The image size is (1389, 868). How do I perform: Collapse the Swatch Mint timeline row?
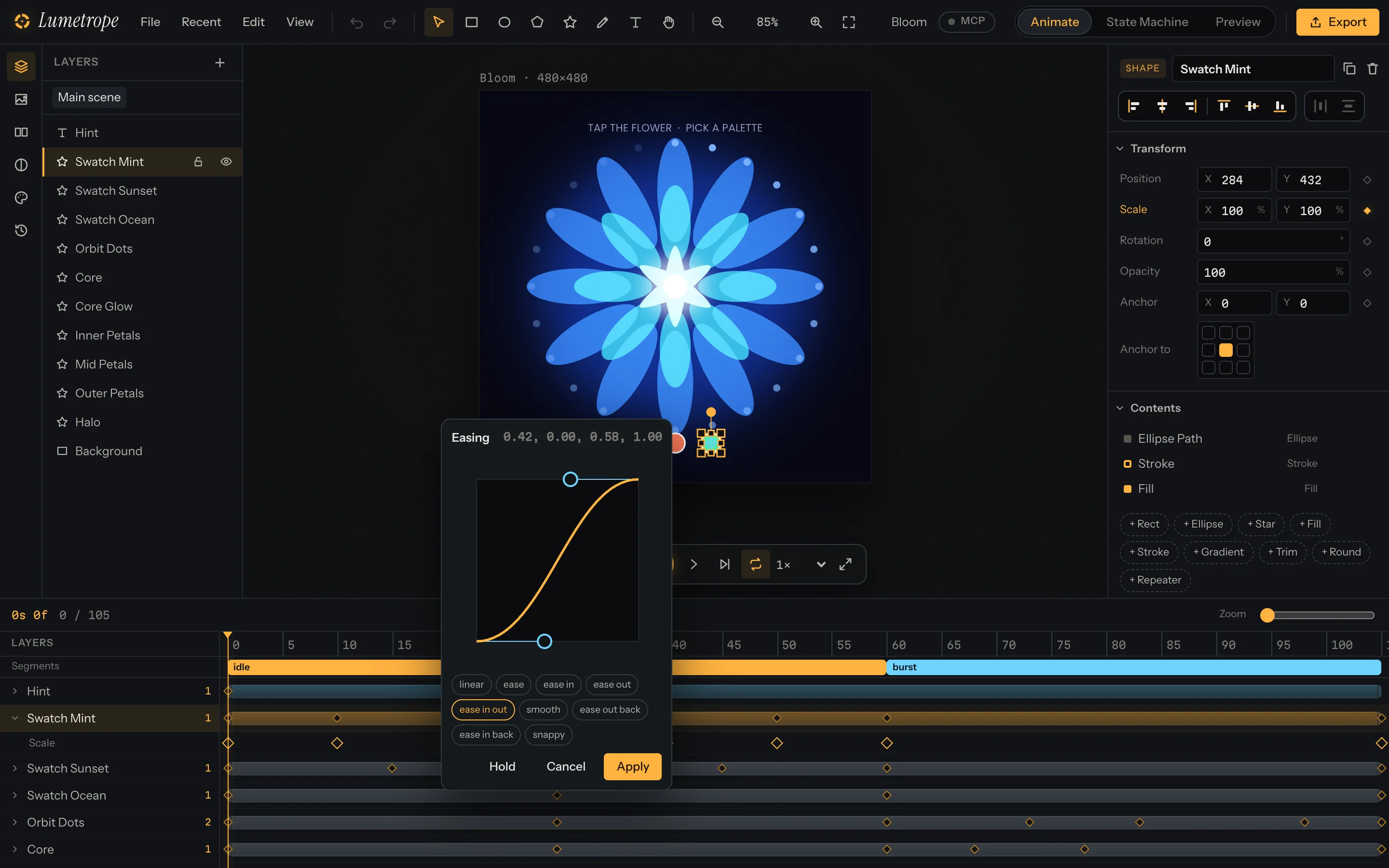(x=15, y=718)
